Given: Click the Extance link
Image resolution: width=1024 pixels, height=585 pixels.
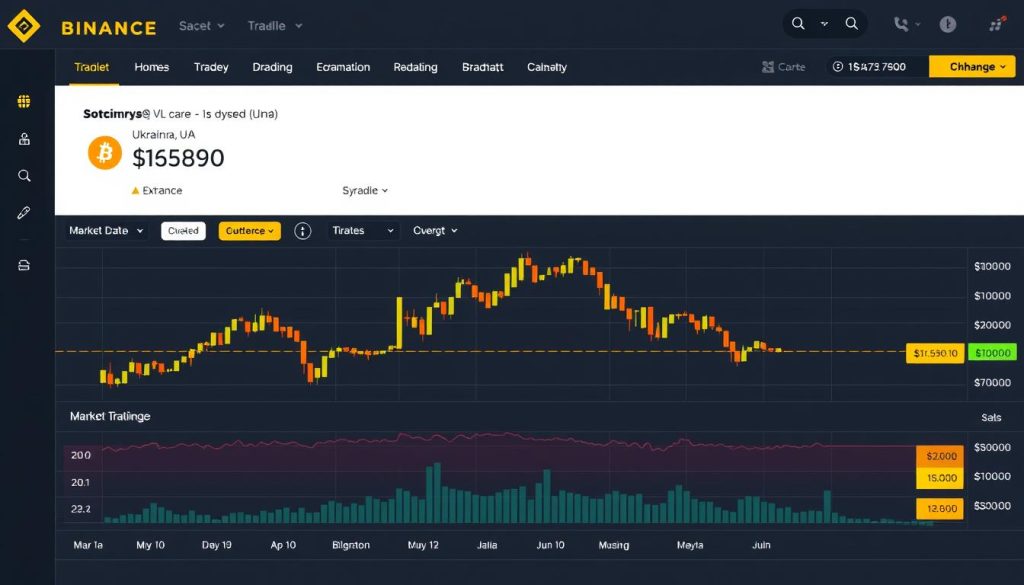Looking at the screenshot, I should click(x=162, y=191).
